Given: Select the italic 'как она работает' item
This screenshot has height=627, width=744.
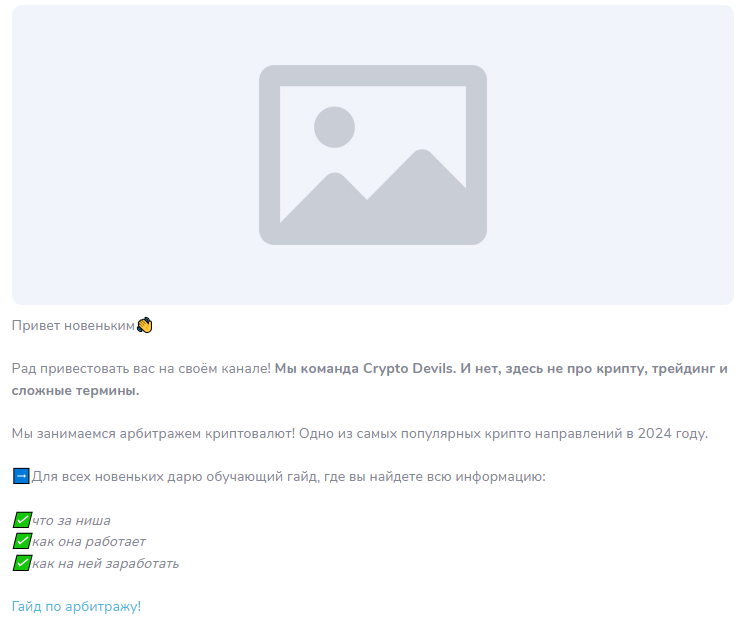Looking at the screenshot, I should click(x=89, y=542).
